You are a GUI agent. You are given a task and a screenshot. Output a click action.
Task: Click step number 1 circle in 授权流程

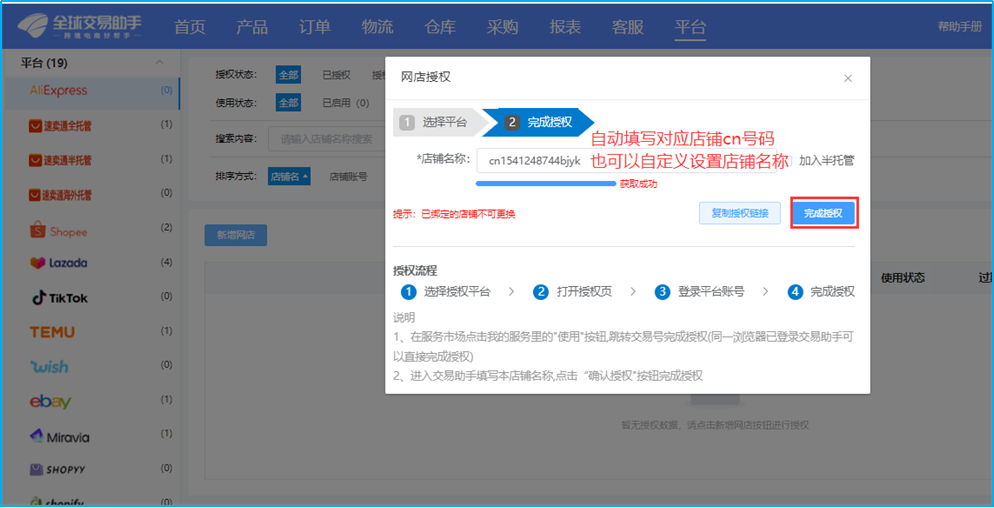[408, 292]
